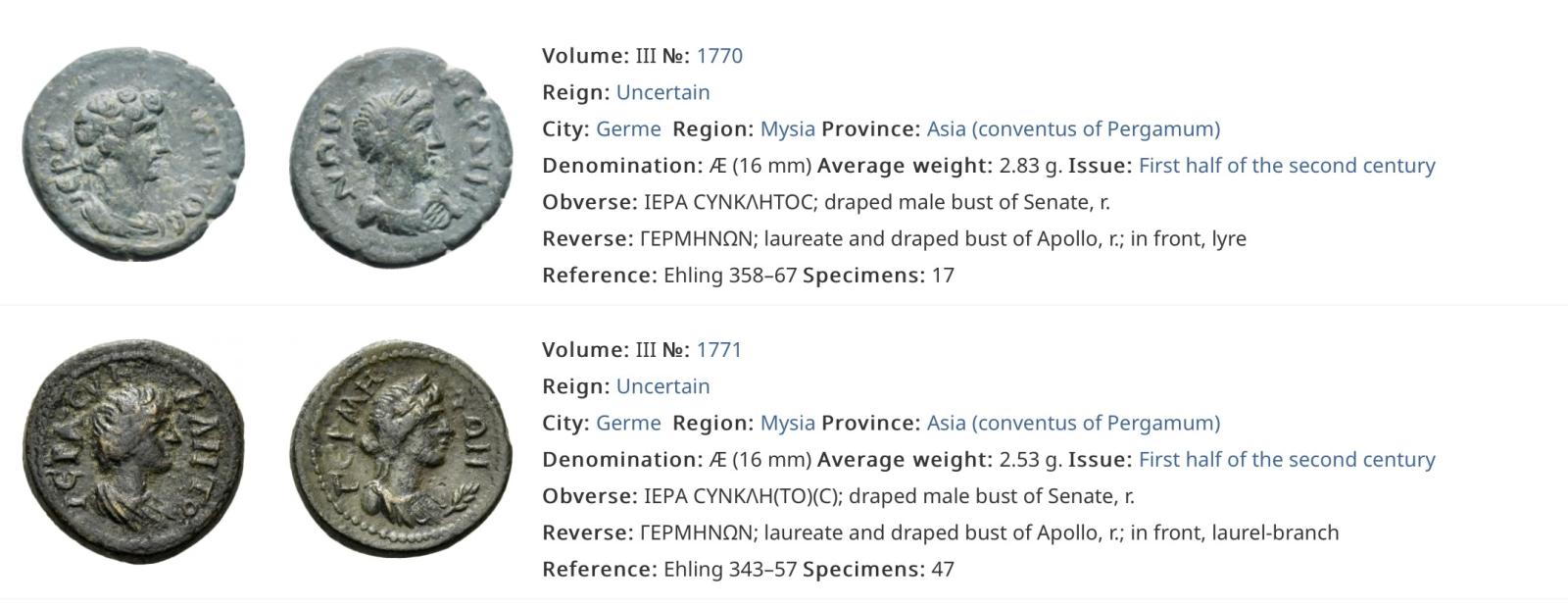The height and width of the screenshot is (607, 1568).
Task: Follow first-entry 'First half of the second century' link
Action: (x=1287, y=166)
